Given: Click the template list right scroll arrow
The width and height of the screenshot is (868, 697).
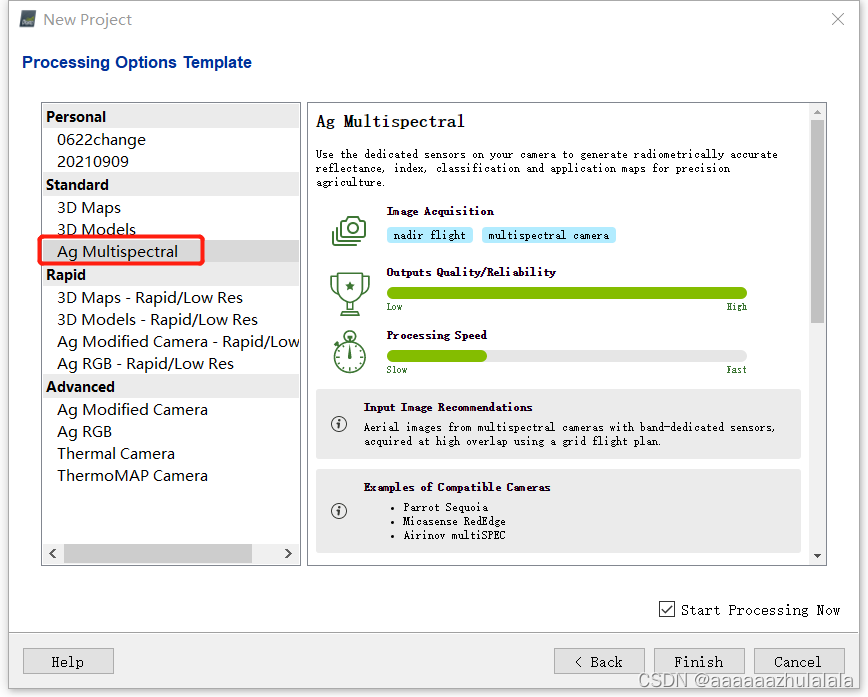Looking at the screenshot, I should coord(288,553).
